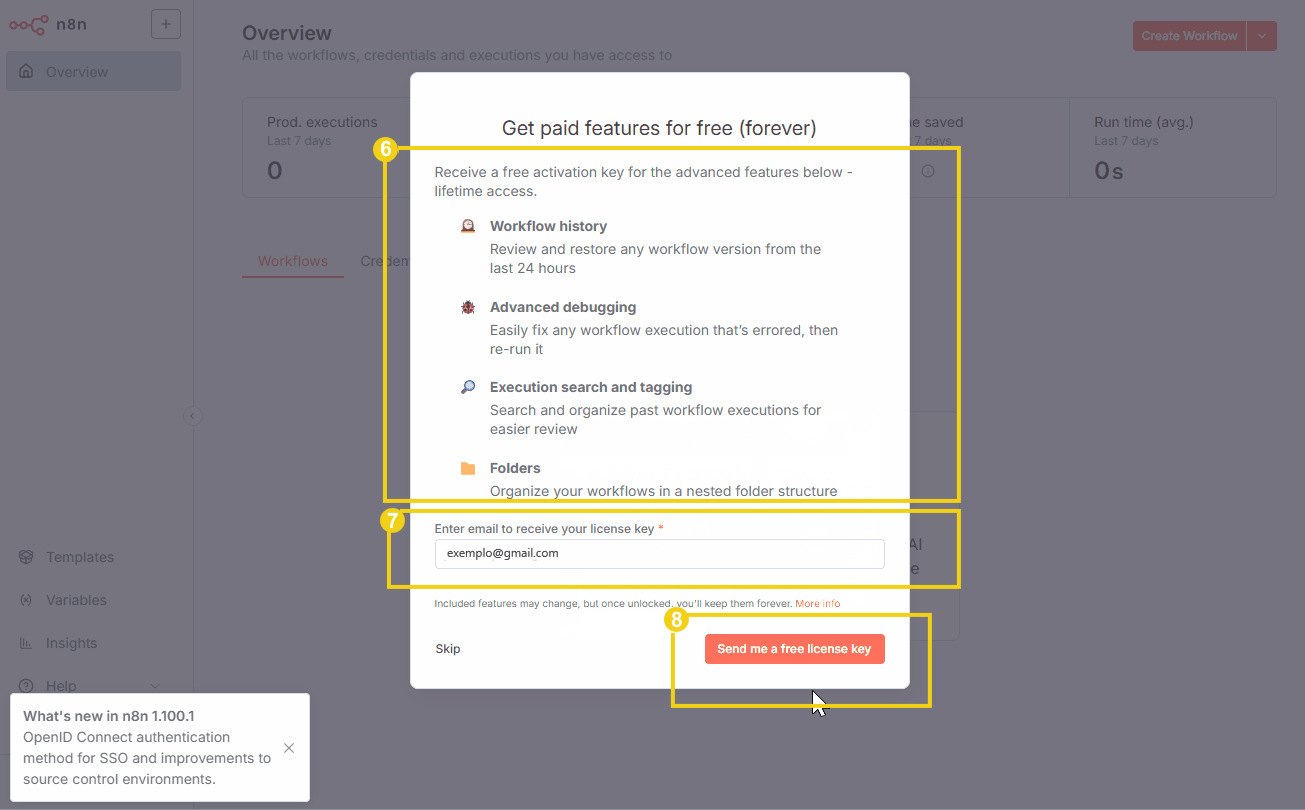Collapse the sidebar with arrow handle
Screen dimensions: 1305x810
pos(193,416)
